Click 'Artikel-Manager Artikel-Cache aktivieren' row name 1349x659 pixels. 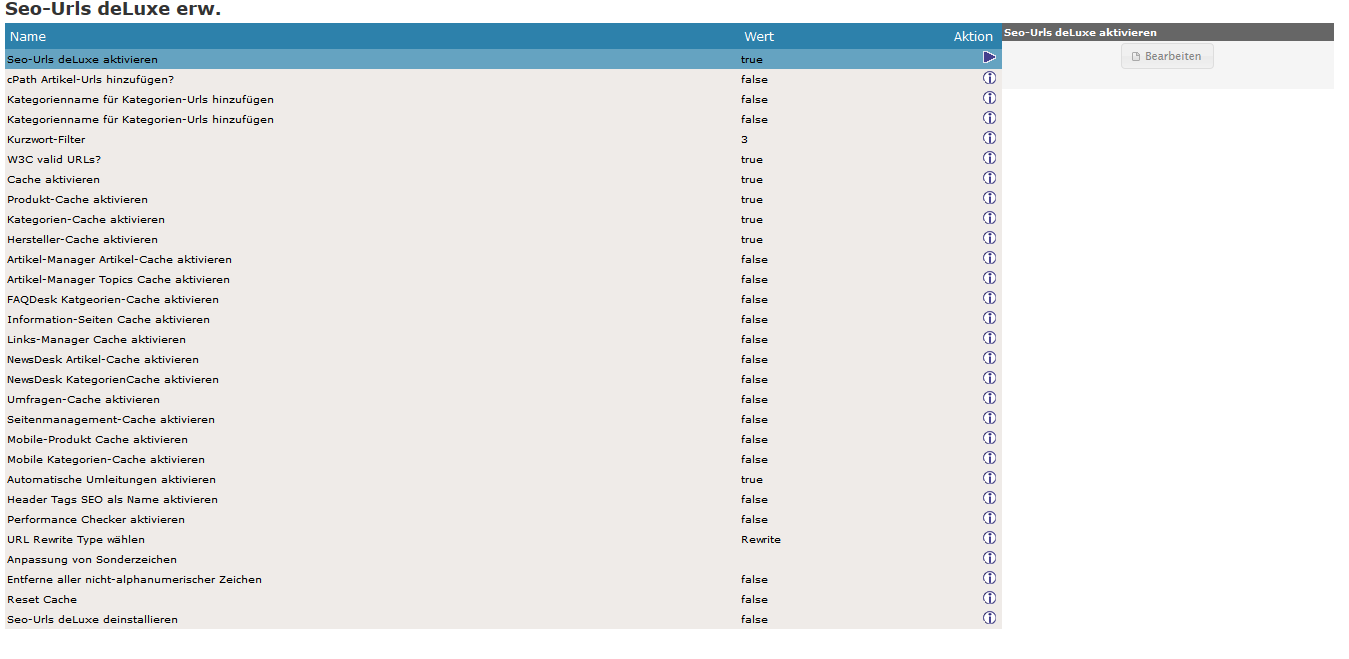pos(119,260)
